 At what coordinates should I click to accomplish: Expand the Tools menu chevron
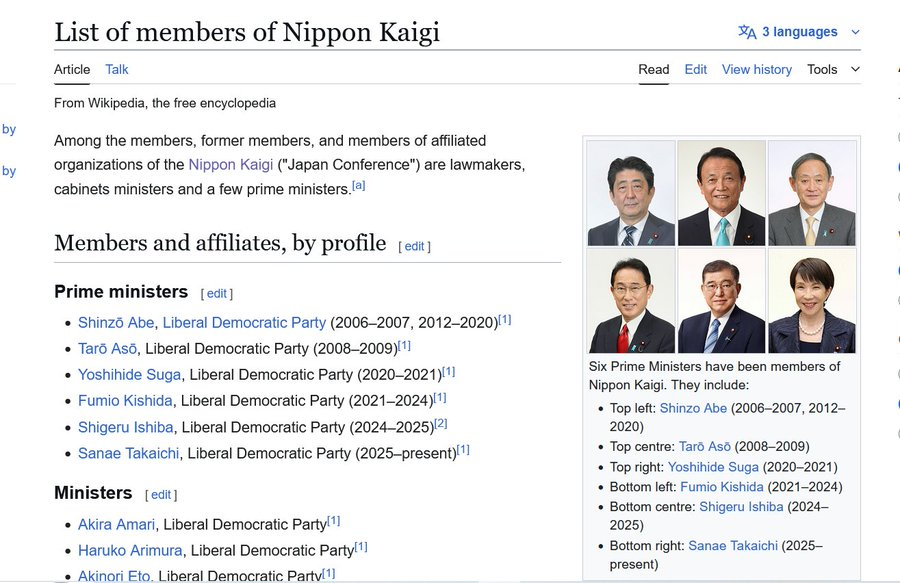(855, 69)
